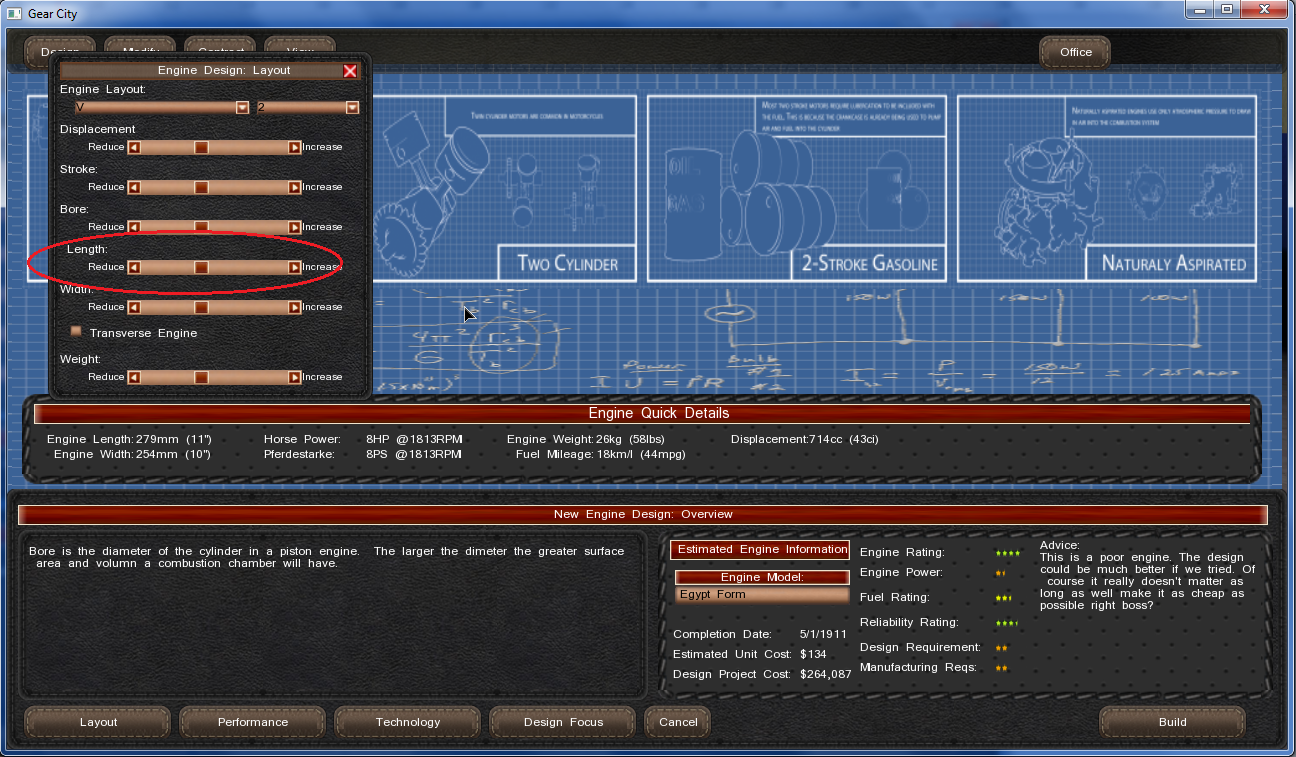This screenshot has height=757, width=1296.
Task: Switch to the Performance tab
Action: click(x=253, y=722)
